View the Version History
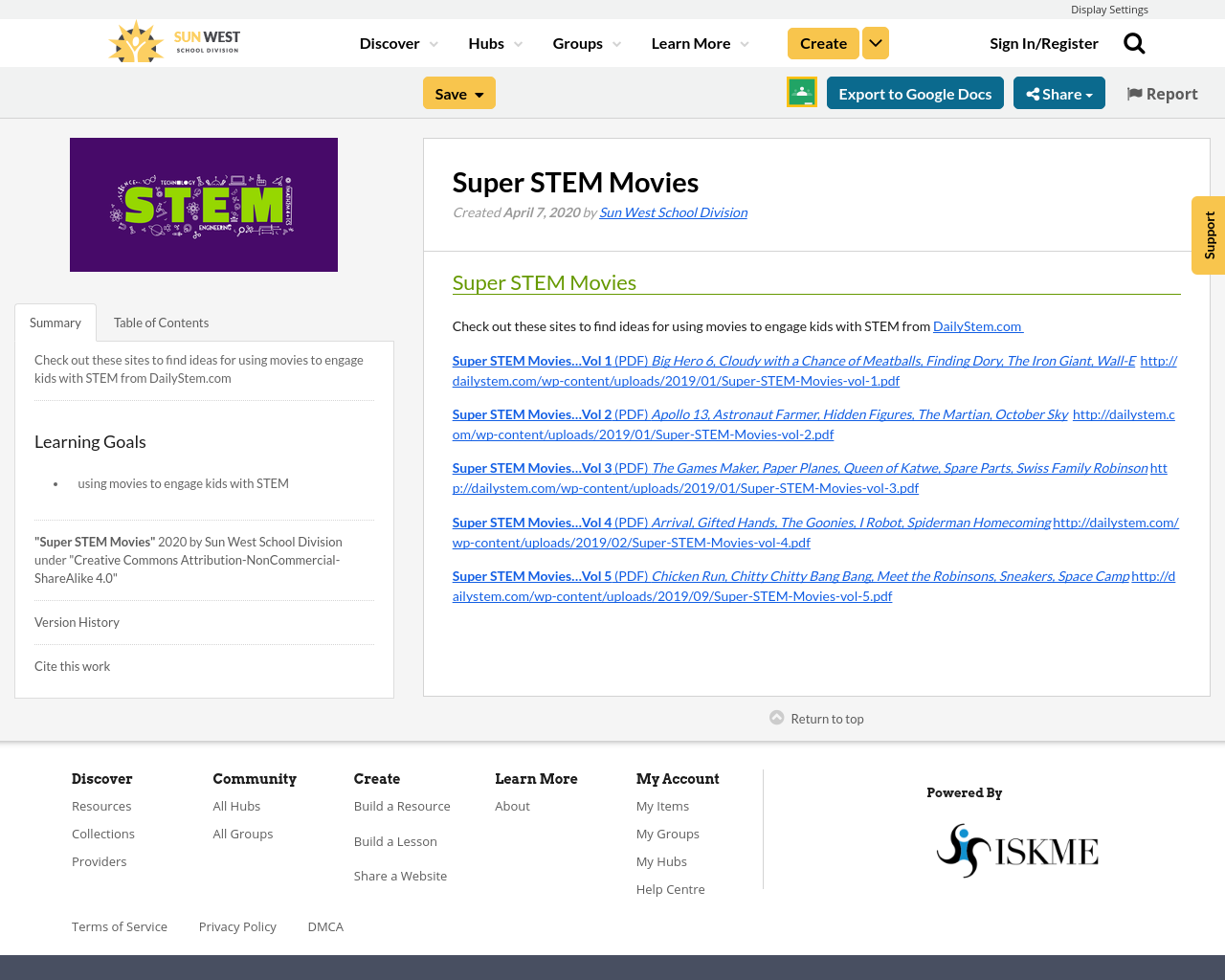 click(x=77, y=621)
